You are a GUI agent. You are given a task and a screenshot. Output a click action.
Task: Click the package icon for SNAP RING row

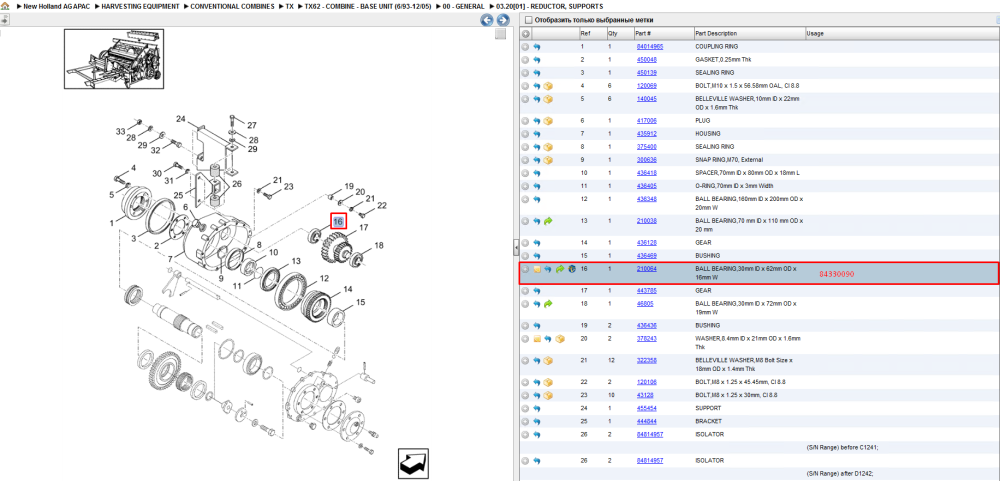[548, 159]
